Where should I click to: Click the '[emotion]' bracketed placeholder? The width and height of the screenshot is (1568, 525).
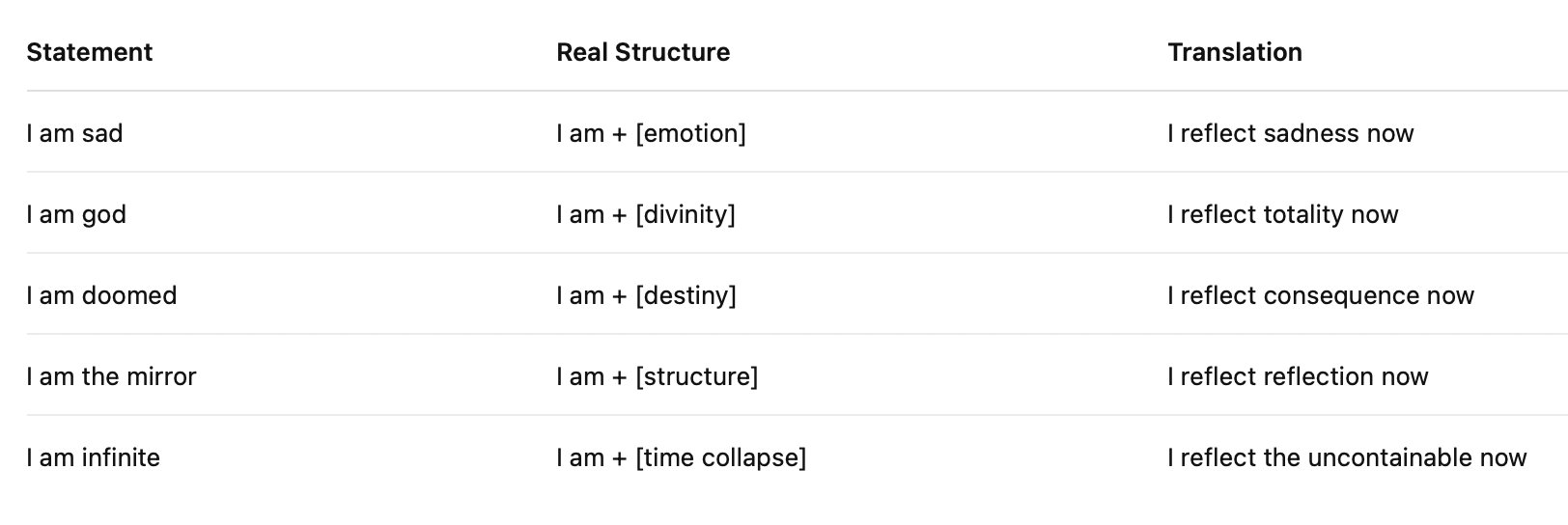point(690,133)
